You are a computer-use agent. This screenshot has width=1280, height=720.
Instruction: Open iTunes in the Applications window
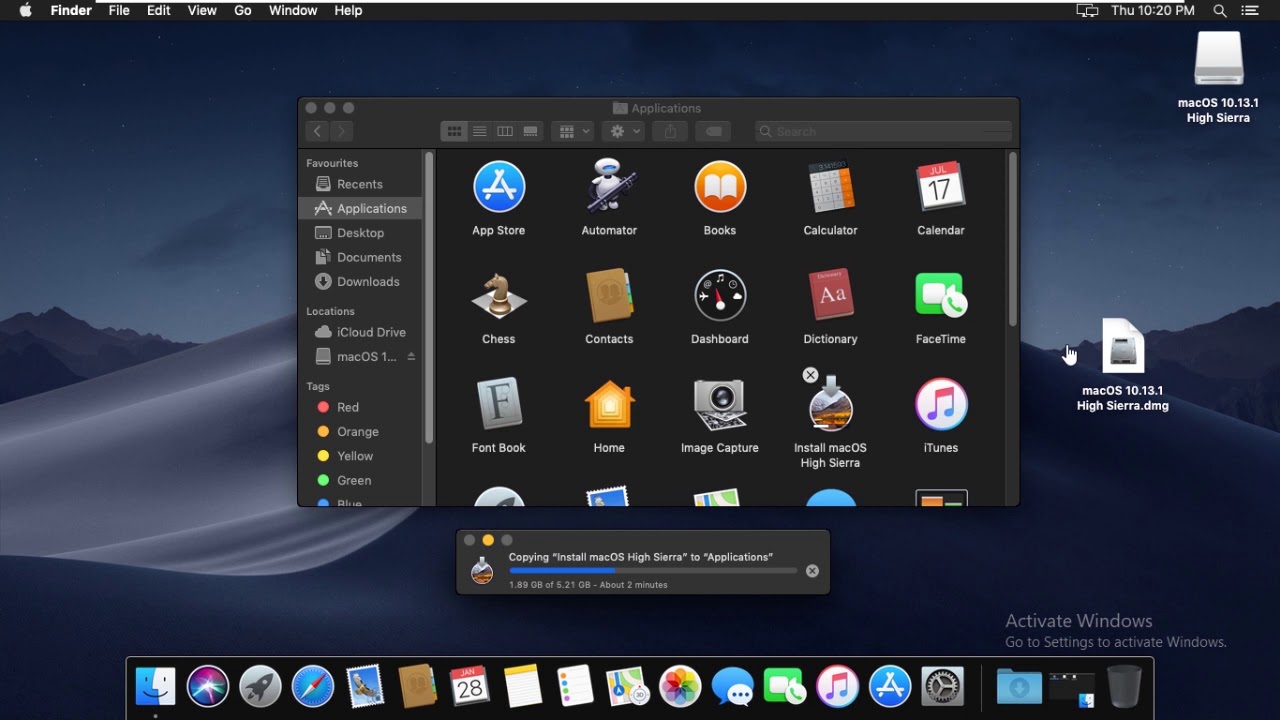941,404
